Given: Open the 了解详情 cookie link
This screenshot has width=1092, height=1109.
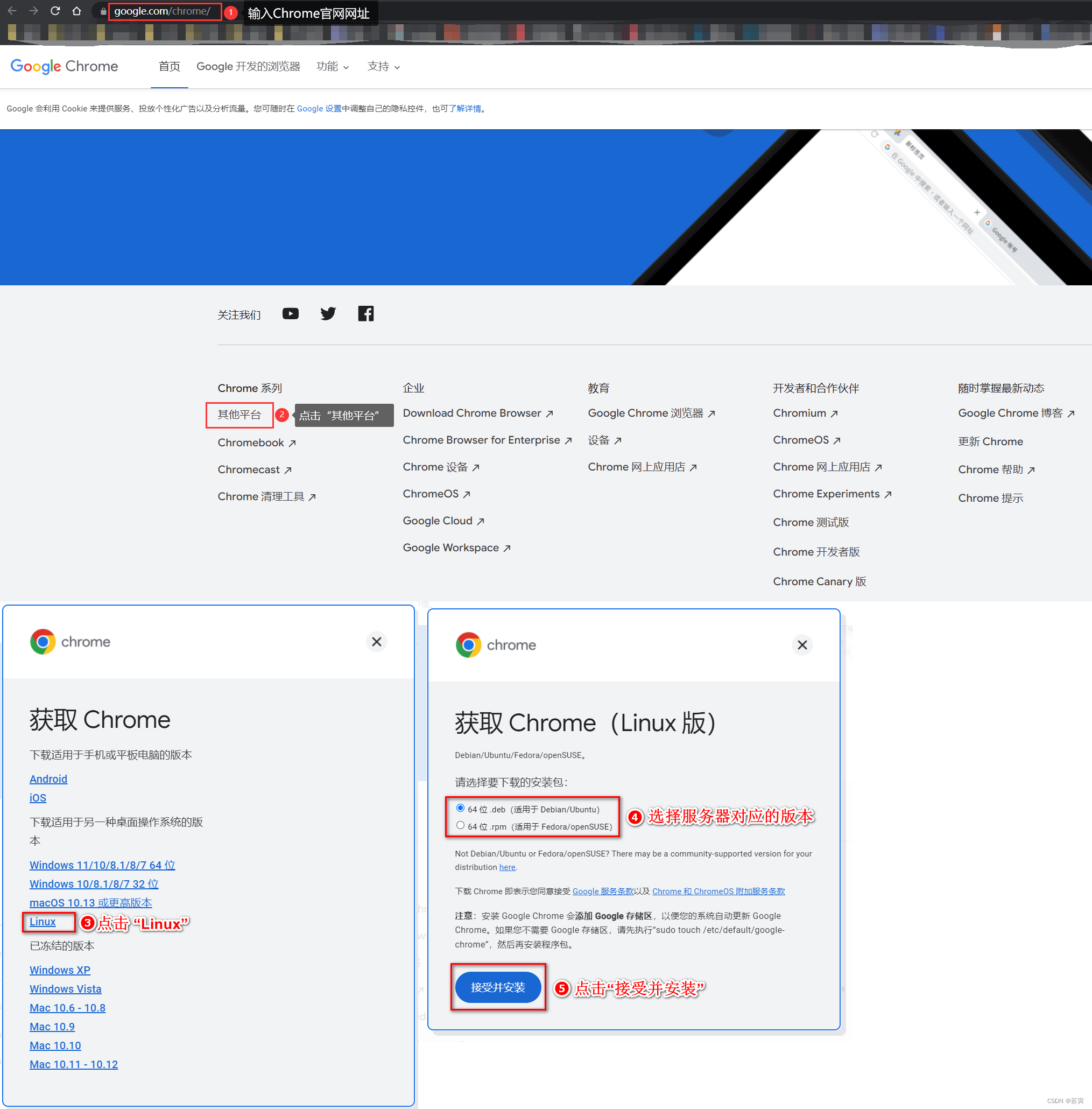Looking at the screenshot, I should tap(465, 108).
